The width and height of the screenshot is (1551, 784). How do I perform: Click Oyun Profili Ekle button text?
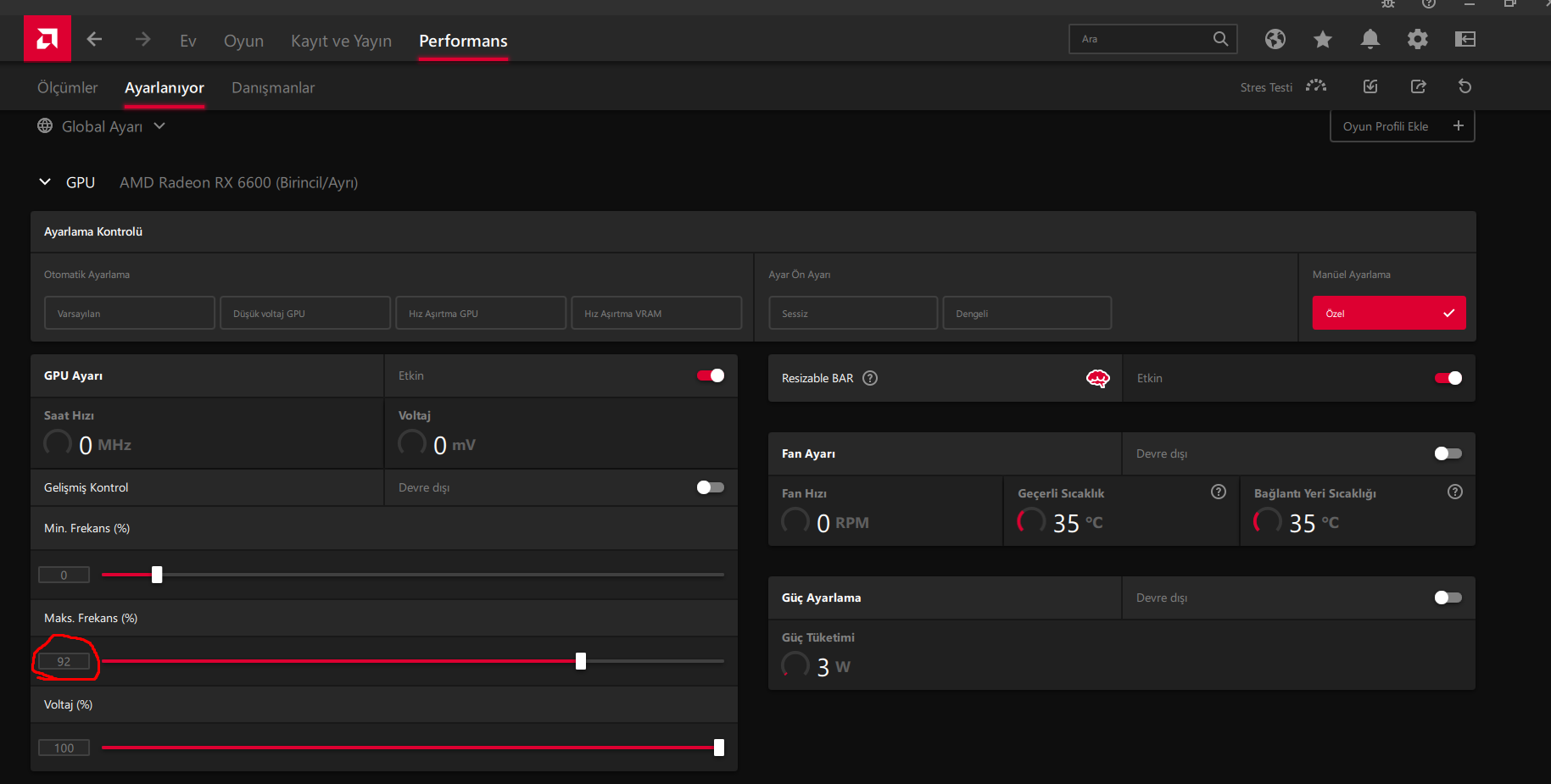[x=1386, y=126]
